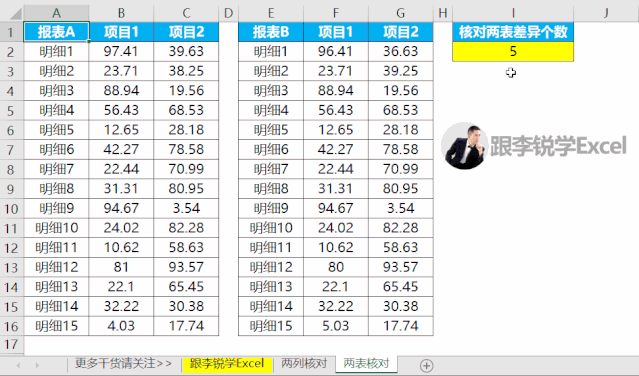Select cell C14 with value 65.45
This screenshot has height=376, width=639.
186,287
